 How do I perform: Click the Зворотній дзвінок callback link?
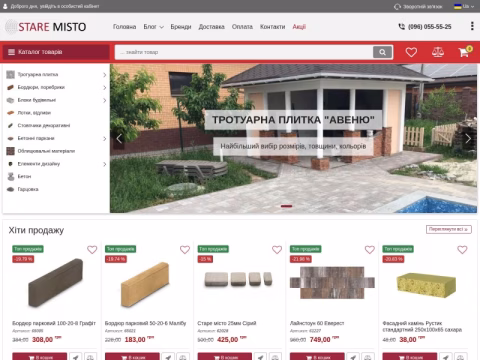click(422, 7)
